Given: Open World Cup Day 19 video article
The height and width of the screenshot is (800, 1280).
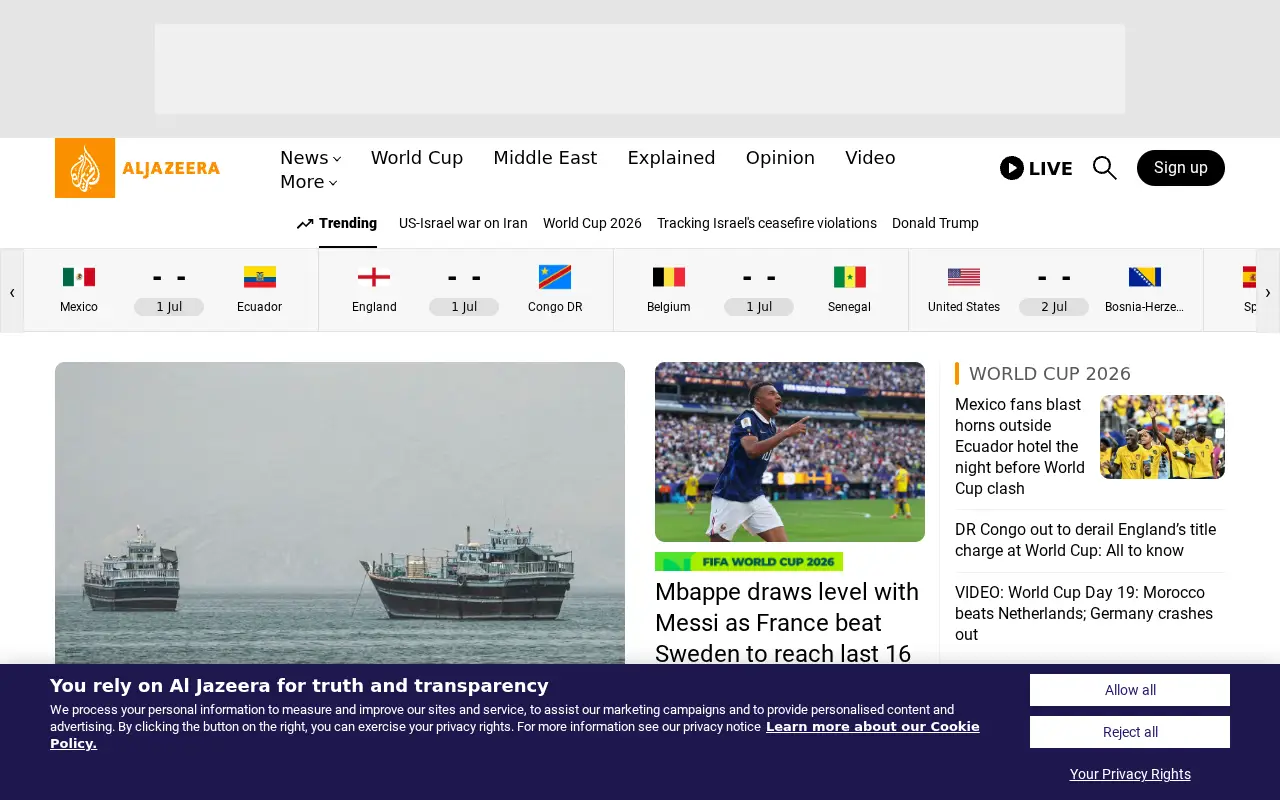Looking at the screenshot, I should (x=1084, y=613).
